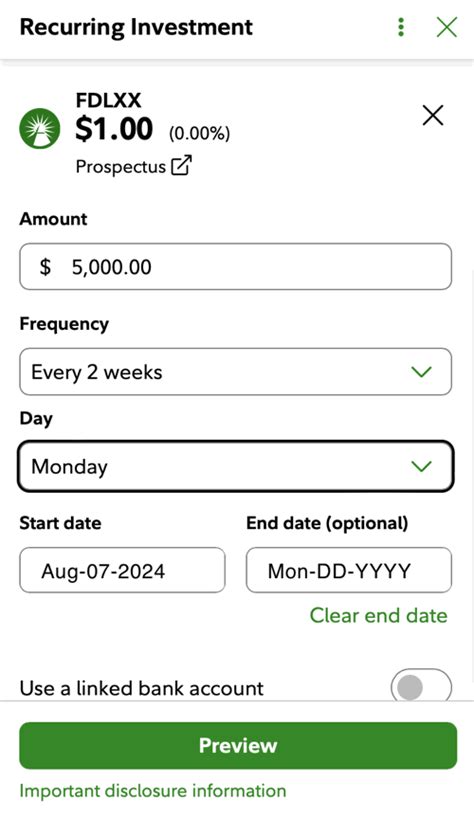Select the Start date field Aug-07-2024

point(123,570)
